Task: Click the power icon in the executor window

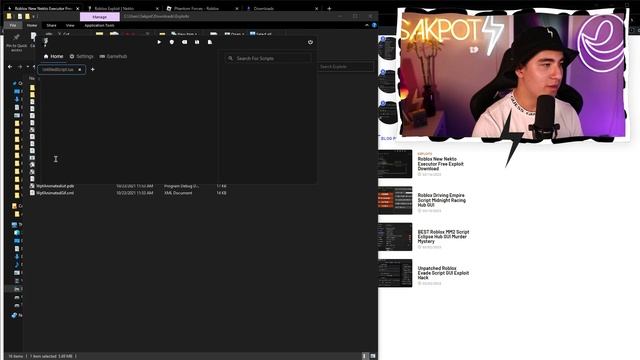Action: [x=310, y=42]
